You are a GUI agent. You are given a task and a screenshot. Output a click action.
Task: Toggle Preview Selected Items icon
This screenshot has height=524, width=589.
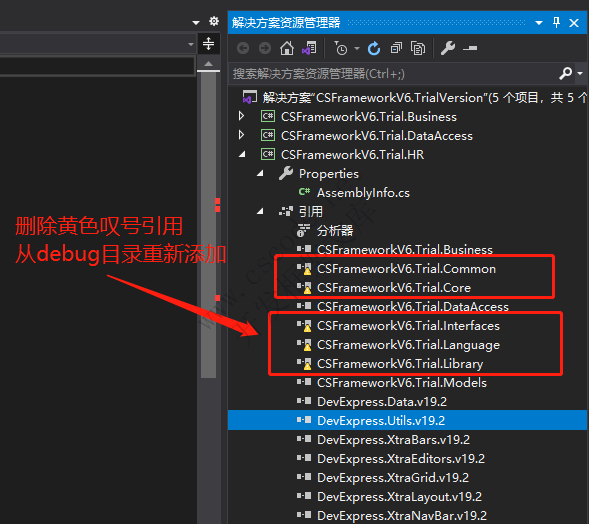point(470,48)
